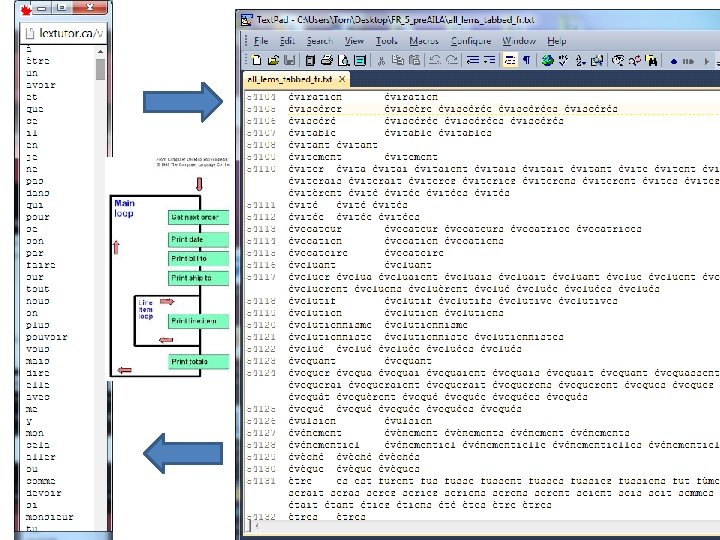Run the macro with the play icon
This screenshot has height=540, width=720.
[707, 61]
